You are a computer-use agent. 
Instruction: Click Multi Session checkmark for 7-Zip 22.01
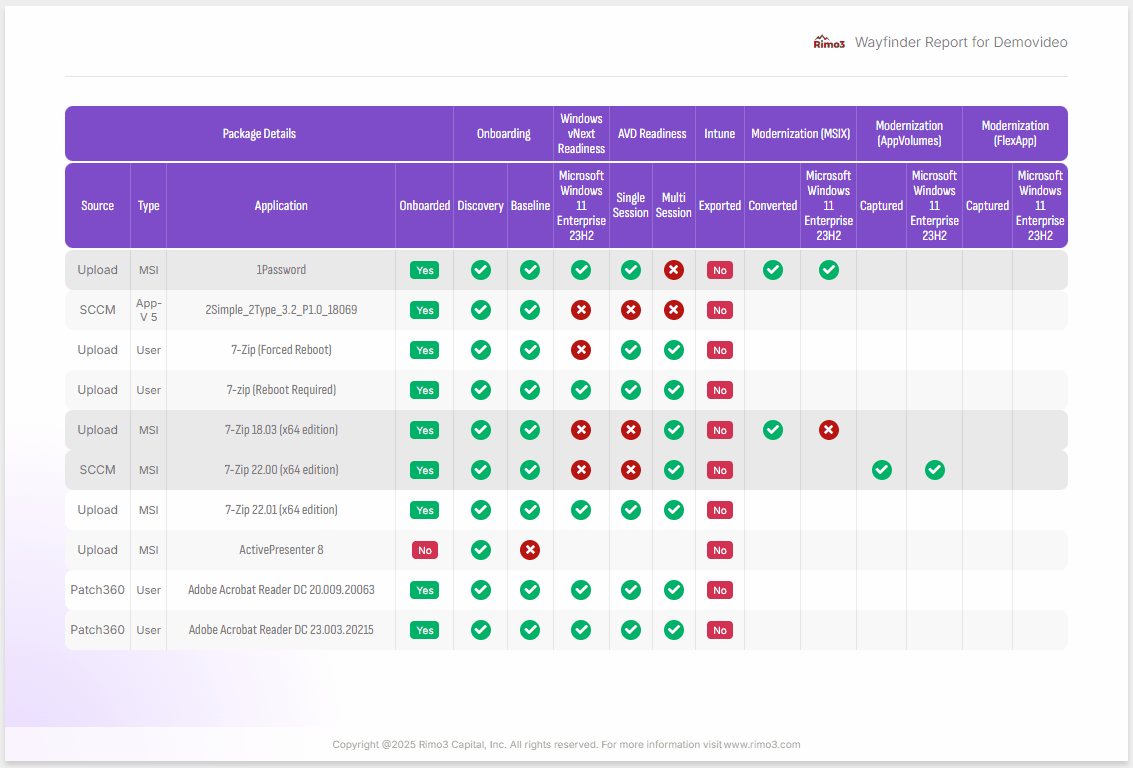(674, 510)
